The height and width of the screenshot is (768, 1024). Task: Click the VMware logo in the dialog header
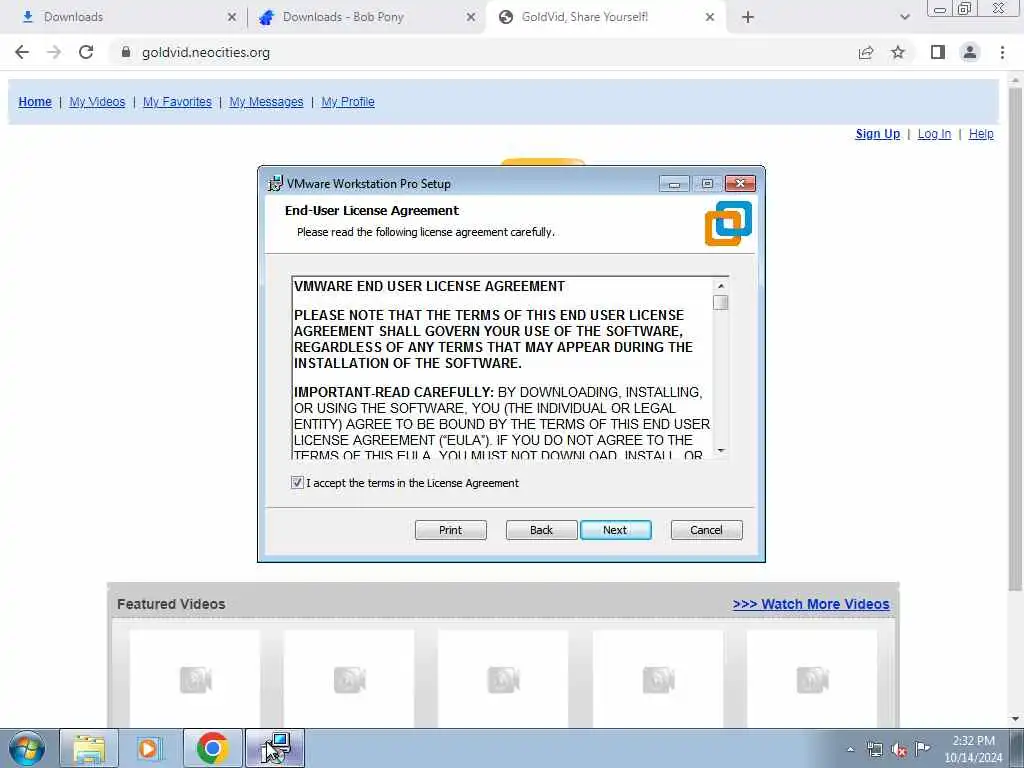coord(728,223)
